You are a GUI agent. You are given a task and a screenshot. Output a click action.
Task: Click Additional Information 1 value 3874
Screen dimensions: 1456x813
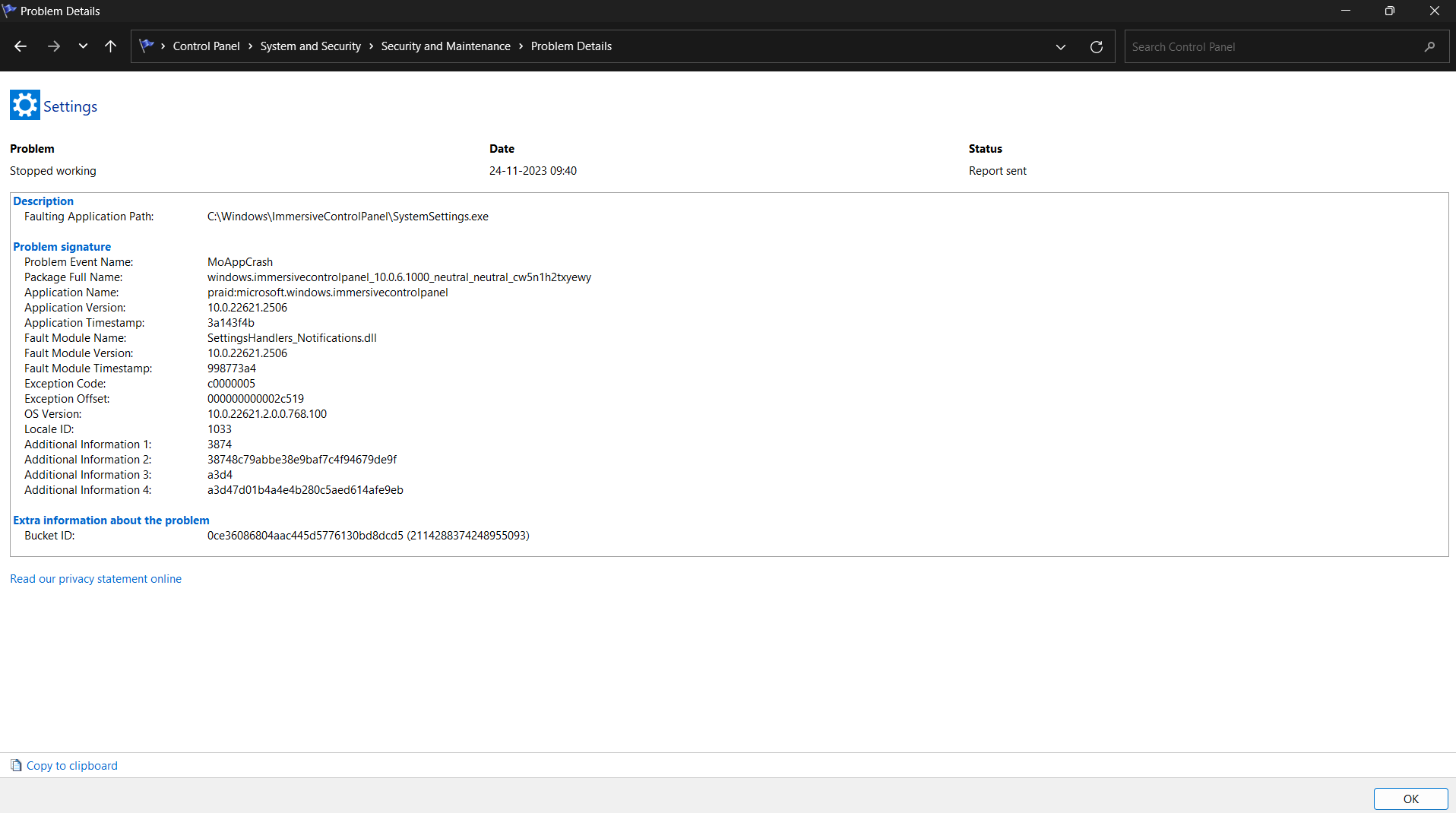point(220,444)
